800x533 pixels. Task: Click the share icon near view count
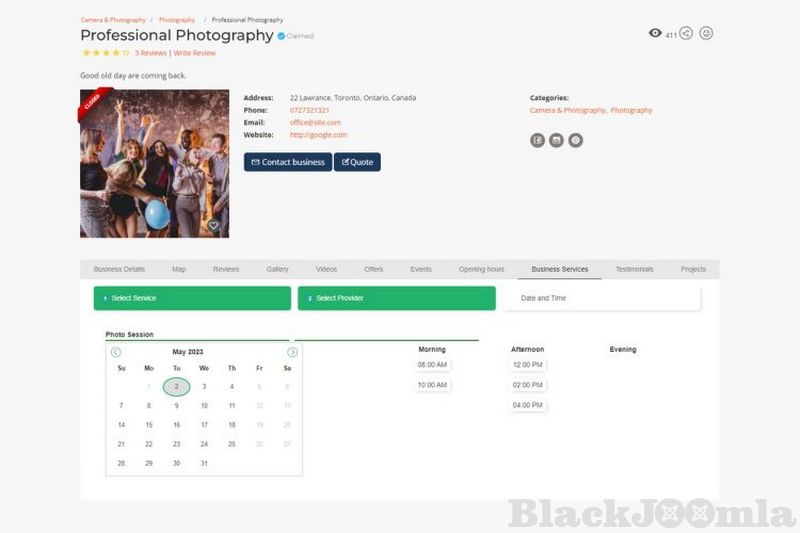pyautogui.click(x=686, y=34)
